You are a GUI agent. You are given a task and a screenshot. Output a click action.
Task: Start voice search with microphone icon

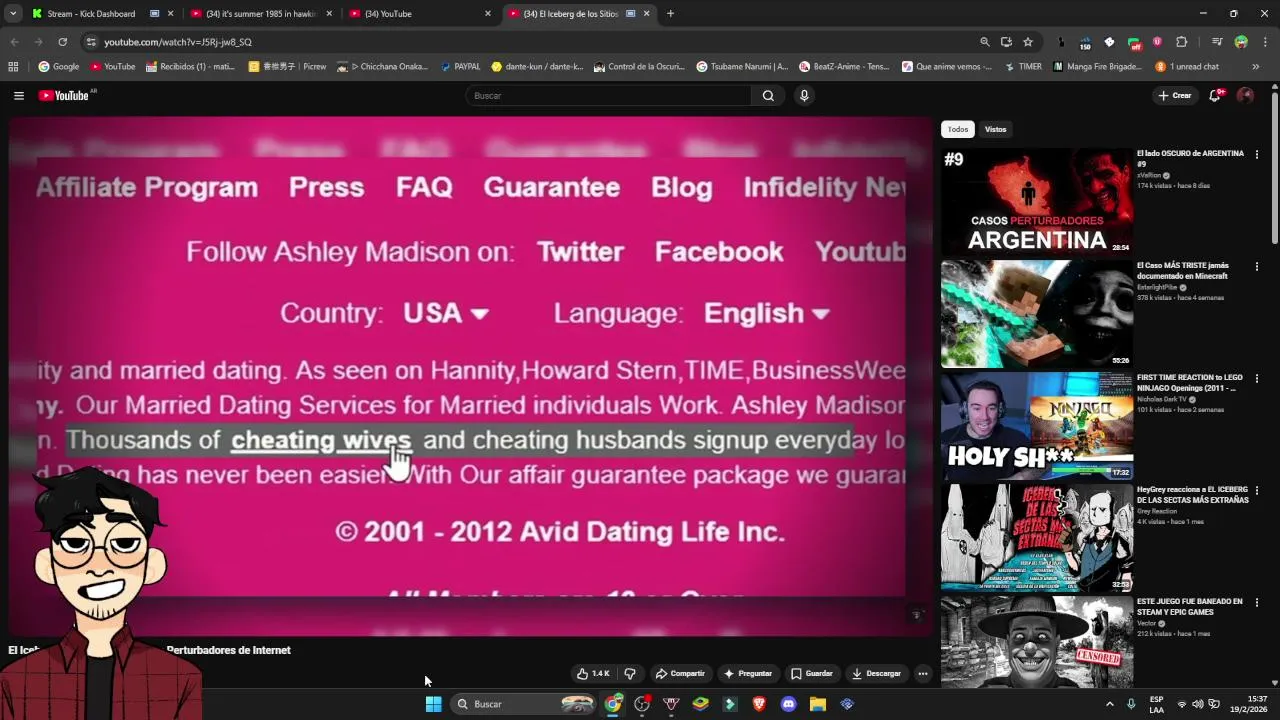point(804,96)
